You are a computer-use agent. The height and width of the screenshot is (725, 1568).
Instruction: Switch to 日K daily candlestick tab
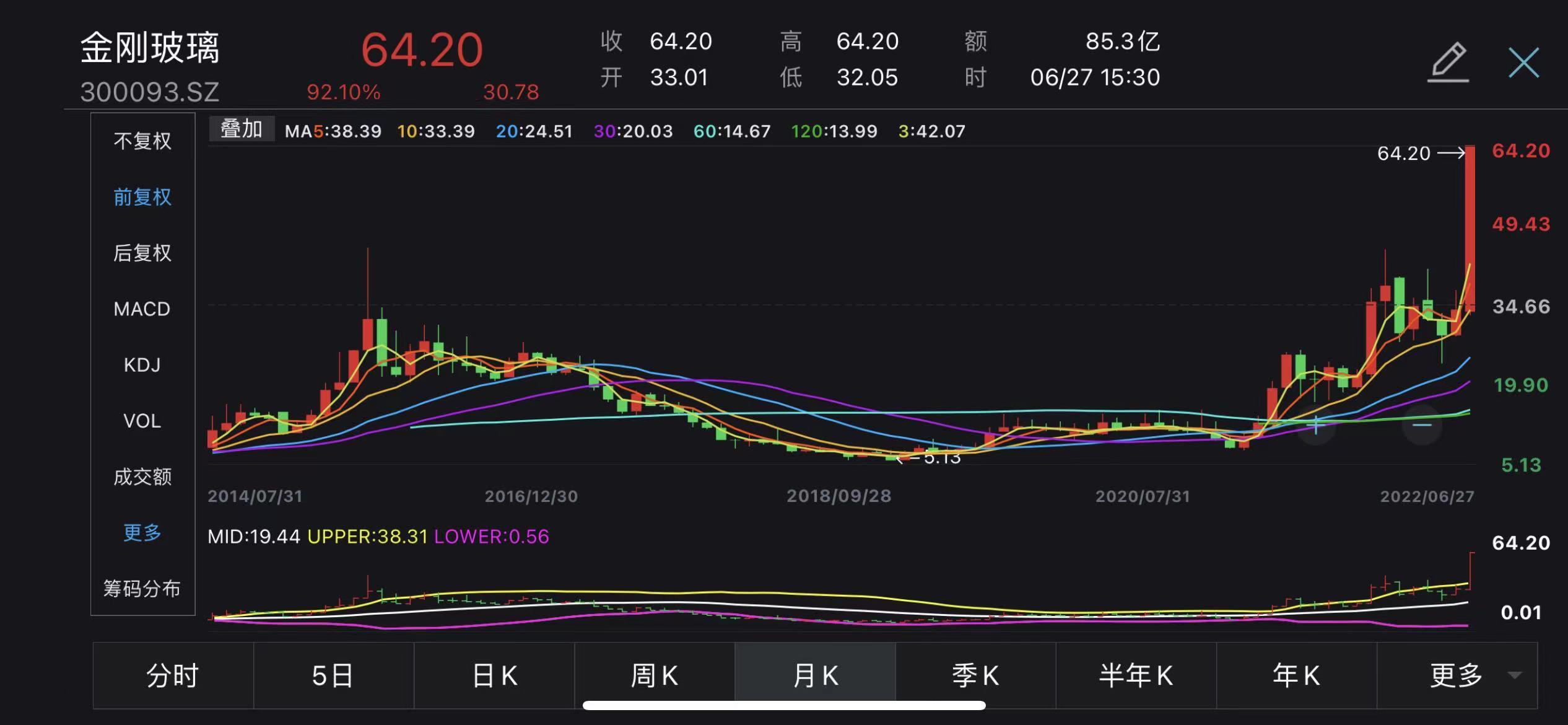[x=494, y=675]
